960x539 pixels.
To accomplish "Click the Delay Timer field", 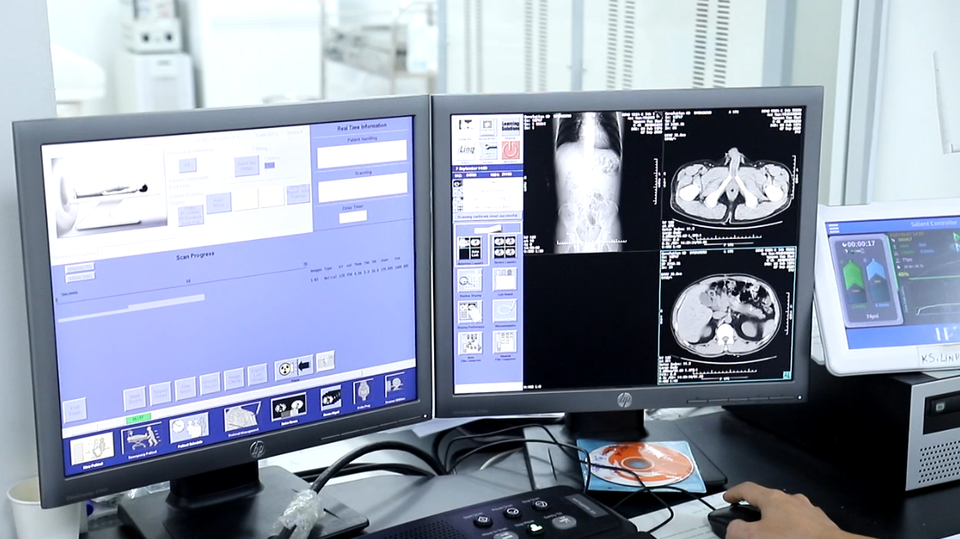I will coord(353,217).
